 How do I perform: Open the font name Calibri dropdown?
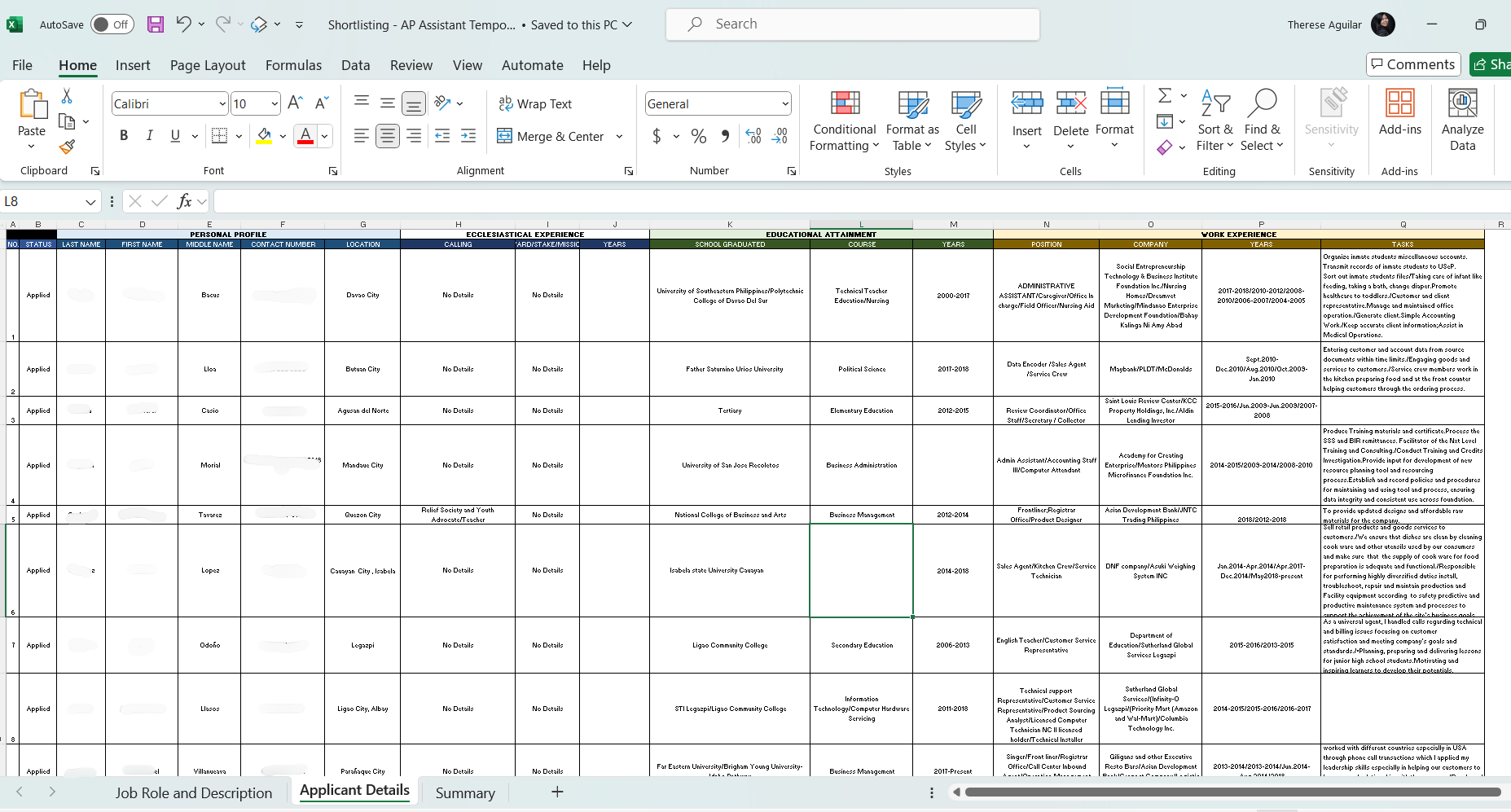(222, 103)
